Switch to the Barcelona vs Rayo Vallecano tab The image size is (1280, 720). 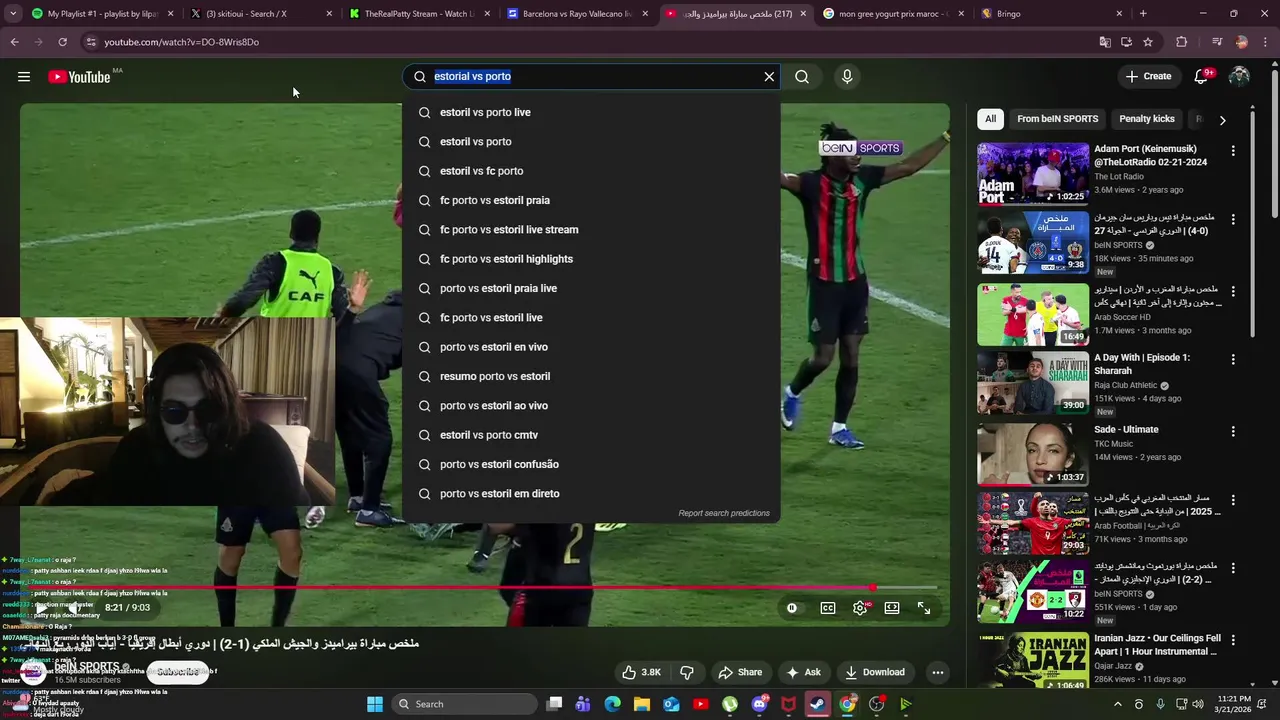(x=577, y=14)
